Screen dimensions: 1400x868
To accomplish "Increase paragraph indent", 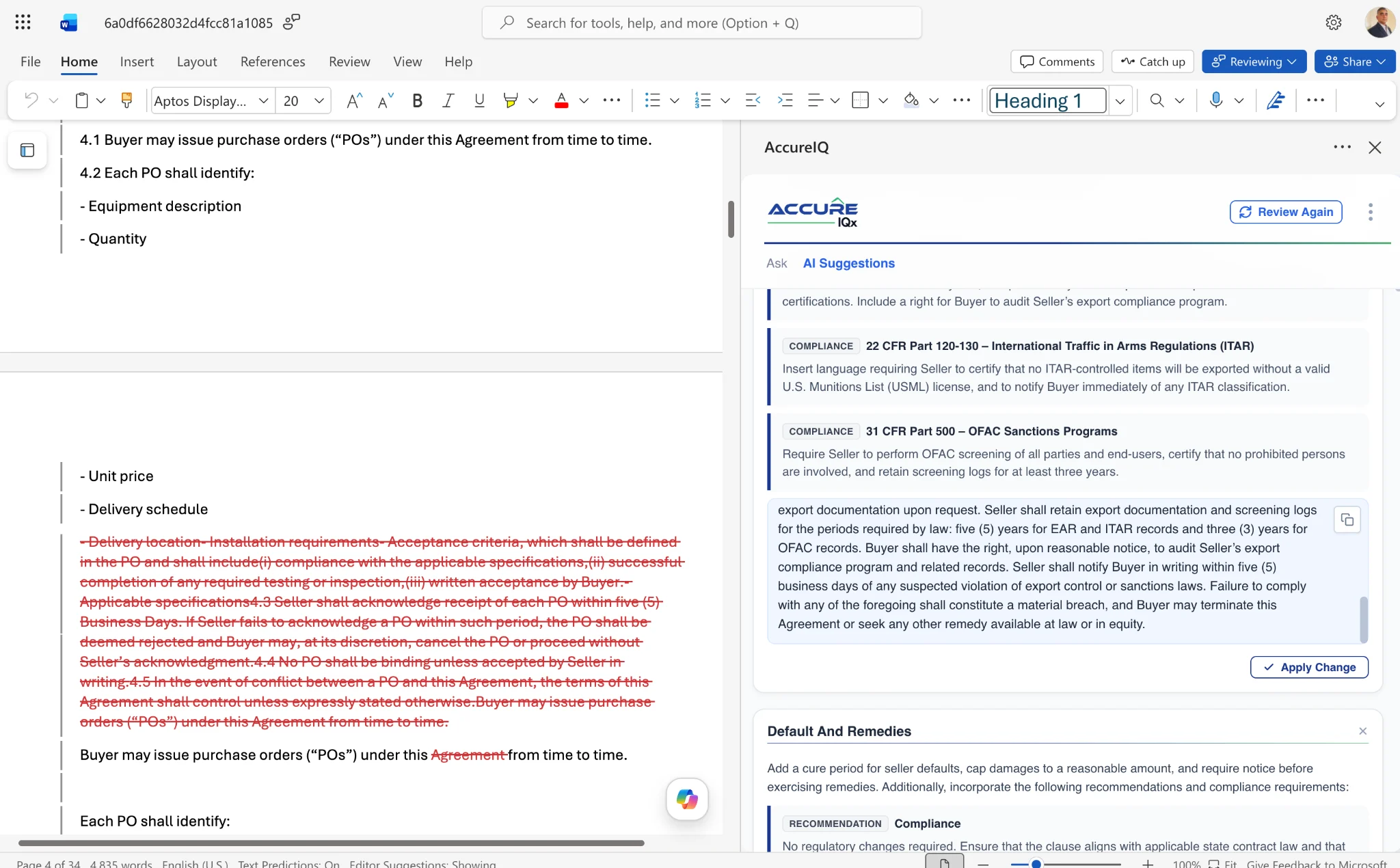I will [x=785, y=100].
